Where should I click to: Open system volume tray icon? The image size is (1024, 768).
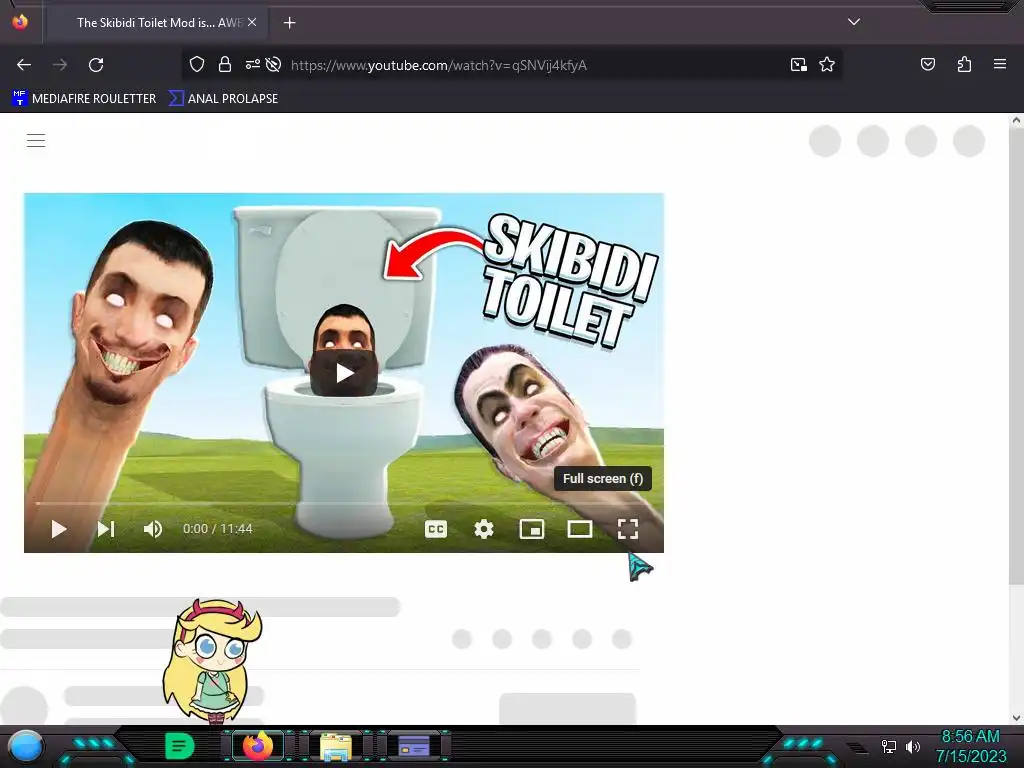pyautogui.click(x=913, y=746)
